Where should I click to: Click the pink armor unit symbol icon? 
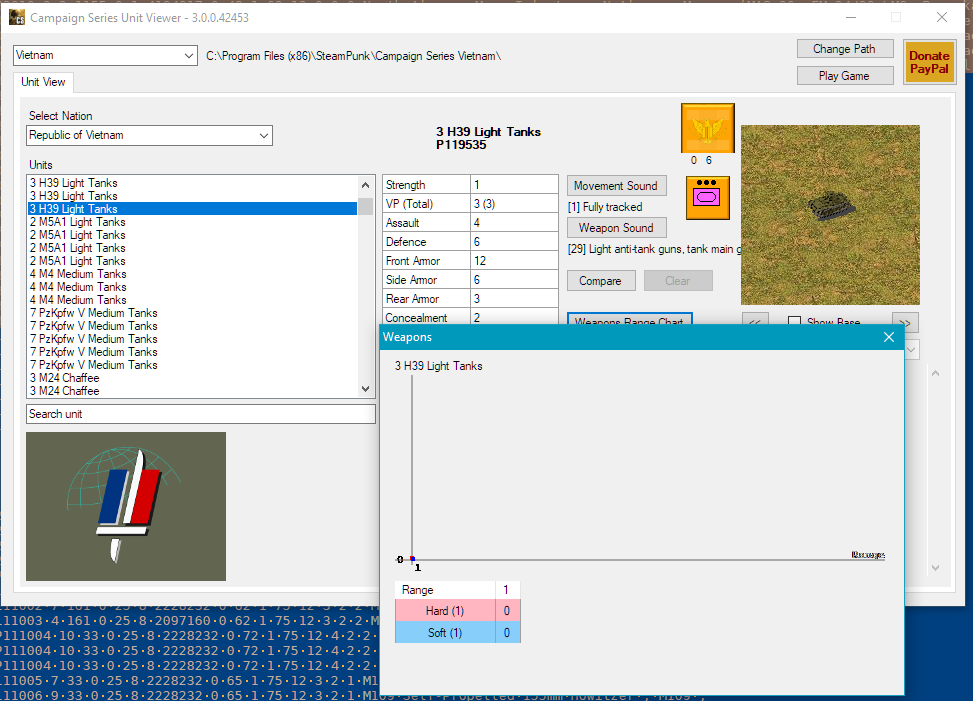click(707, 198)
